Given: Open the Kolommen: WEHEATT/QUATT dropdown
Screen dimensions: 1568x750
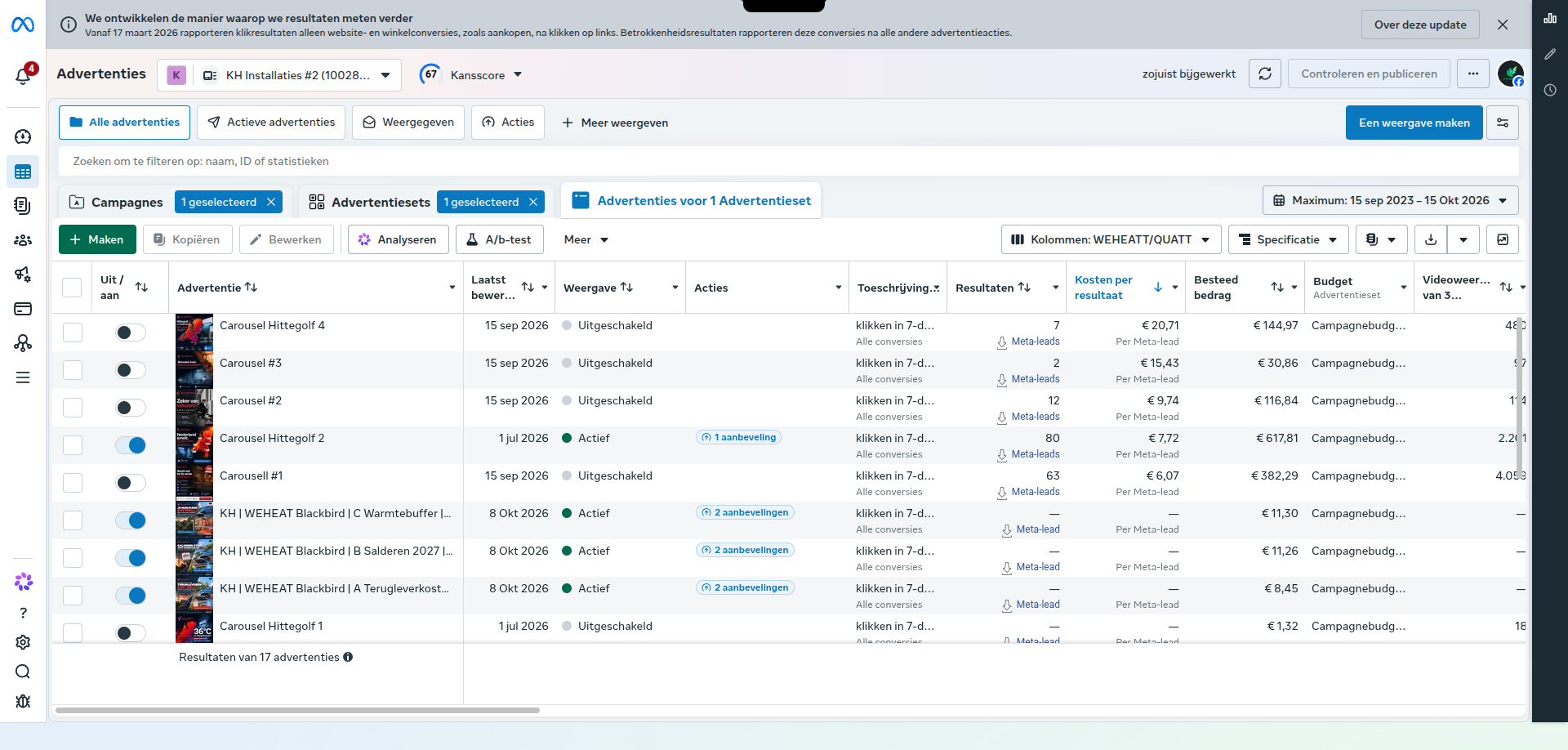Looking at the screenshot, I should point(1111,239).
